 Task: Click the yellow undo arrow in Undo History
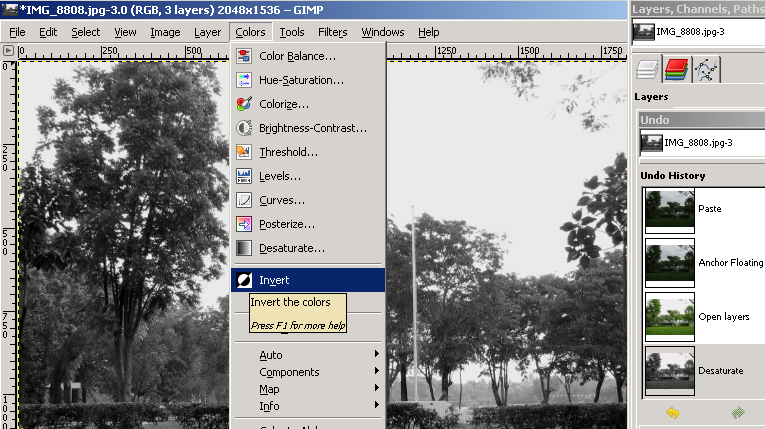(x=673, y=413)
